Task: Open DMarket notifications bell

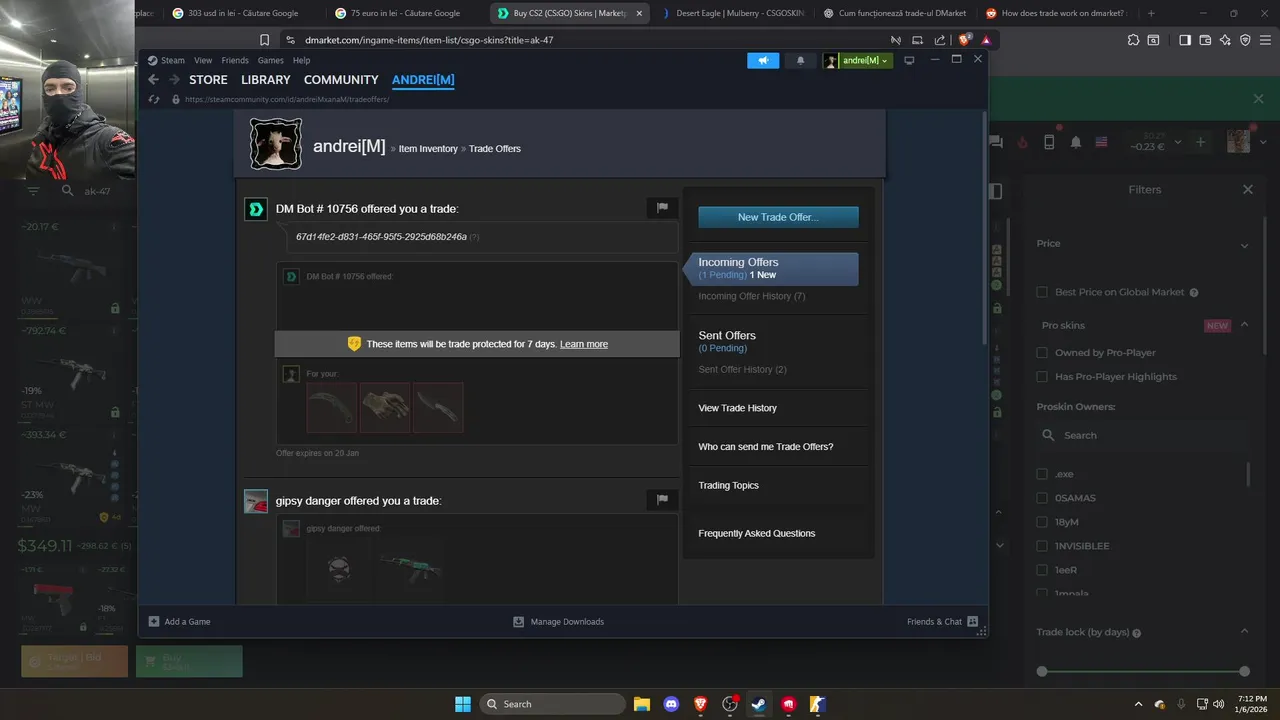Action: [1075, 142]
